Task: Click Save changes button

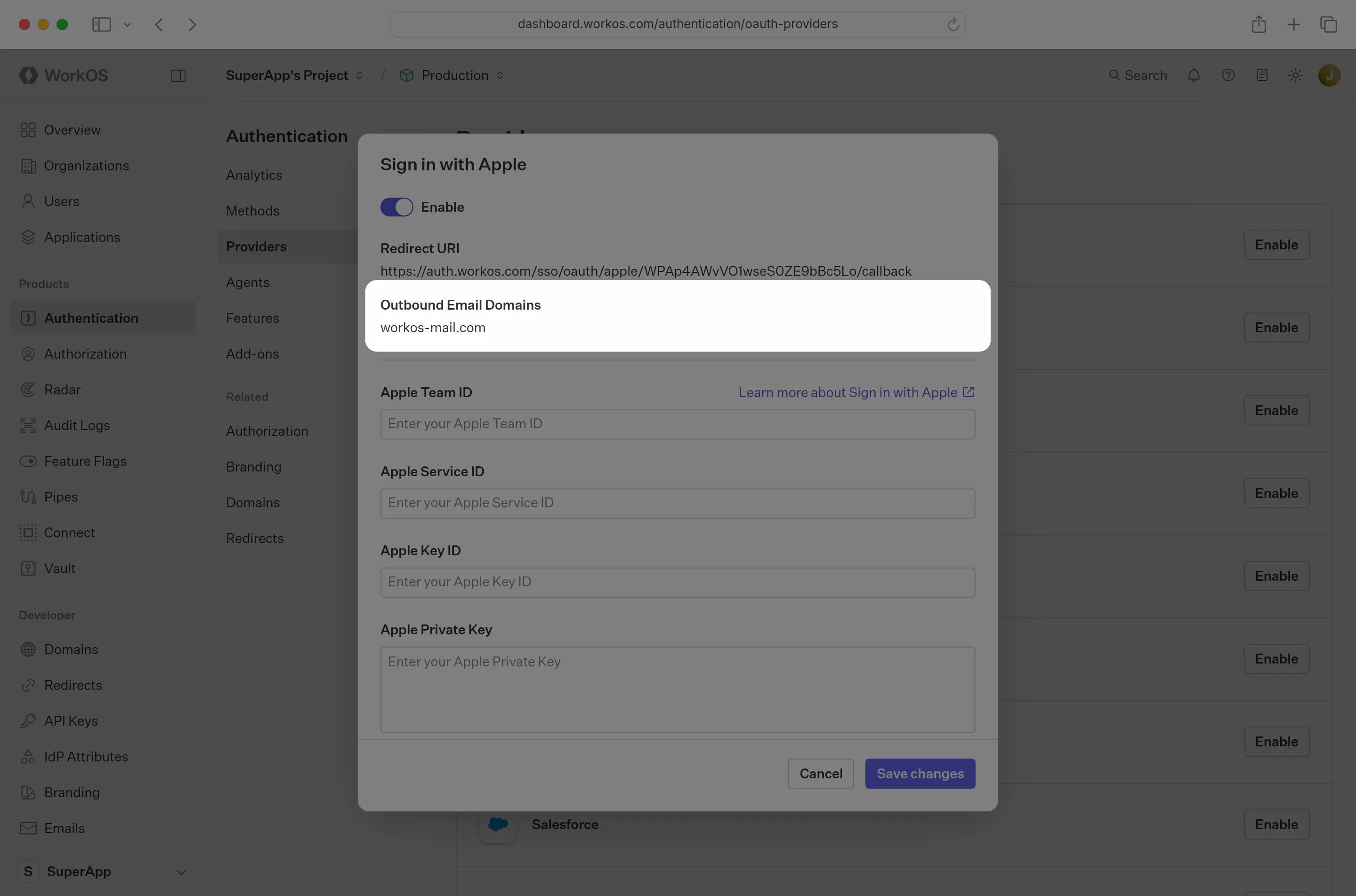Action: (x=920, y=773)
